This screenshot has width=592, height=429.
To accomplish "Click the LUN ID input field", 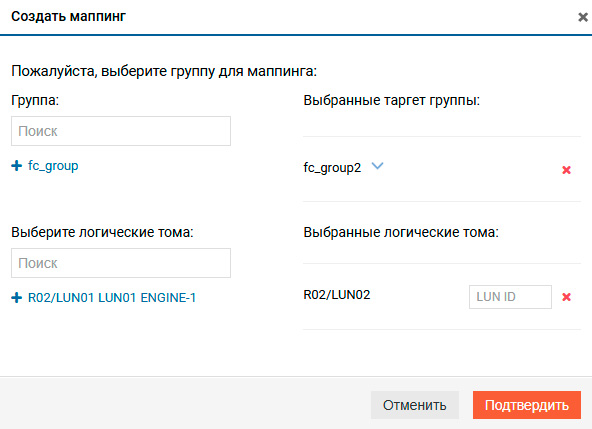I will pyautogui.click(x=510, y=297).
